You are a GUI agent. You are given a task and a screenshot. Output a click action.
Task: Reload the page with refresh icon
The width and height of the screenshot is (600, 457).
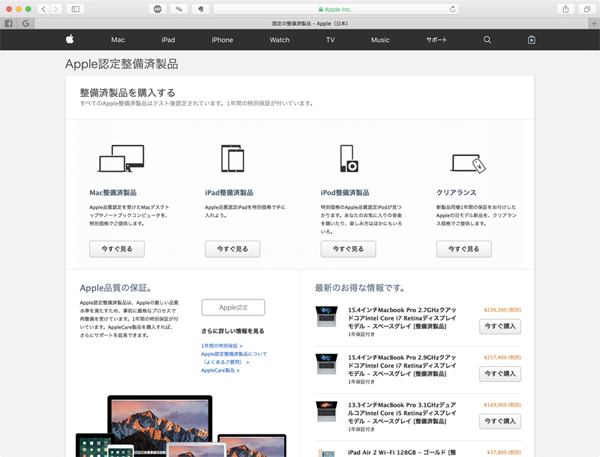tap(452, 9)
